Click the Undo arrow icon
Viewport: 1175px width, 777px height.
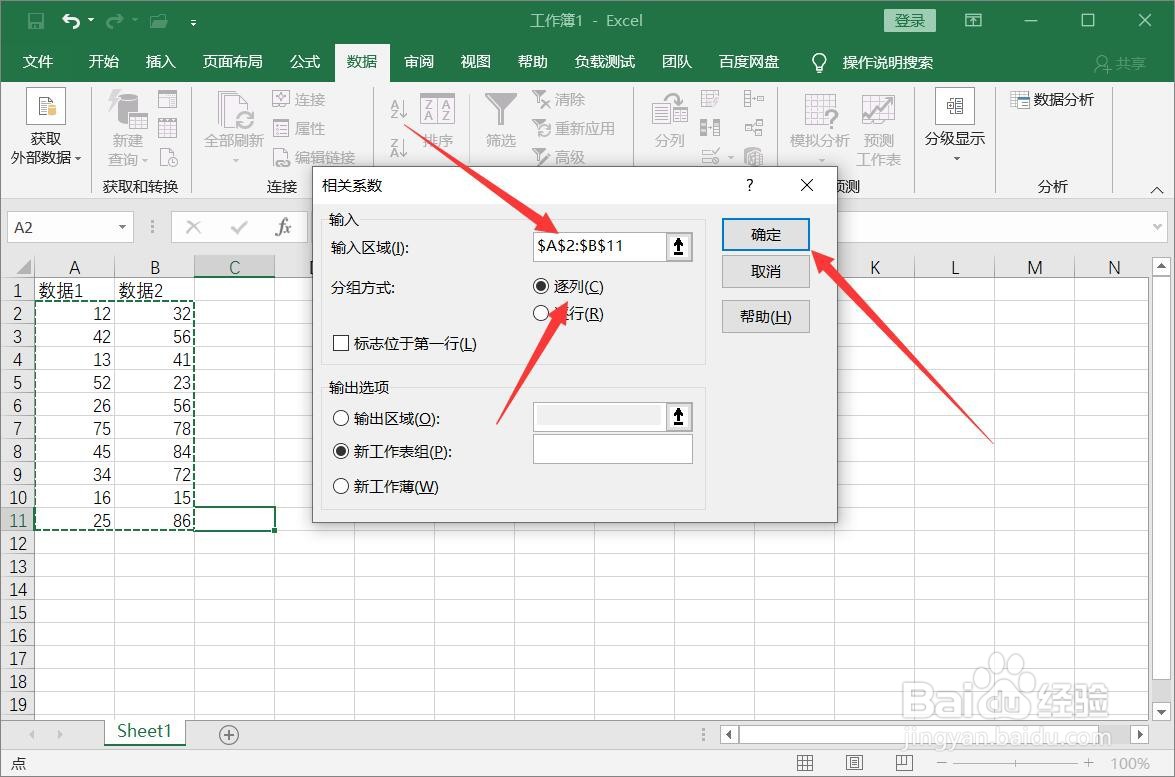(71, 21)
